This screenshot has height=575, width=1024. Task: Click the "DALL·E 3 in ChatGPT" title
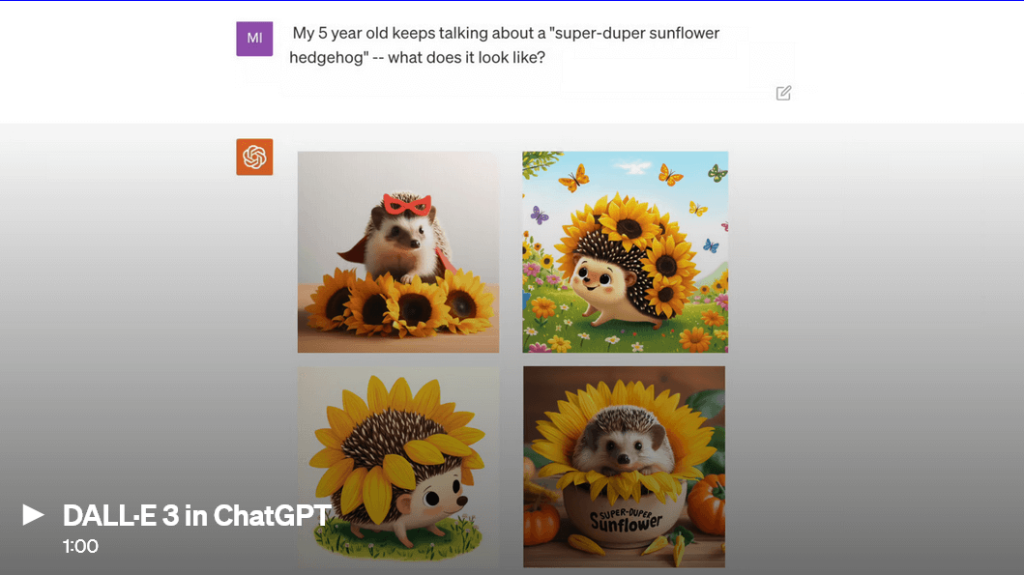197,516
